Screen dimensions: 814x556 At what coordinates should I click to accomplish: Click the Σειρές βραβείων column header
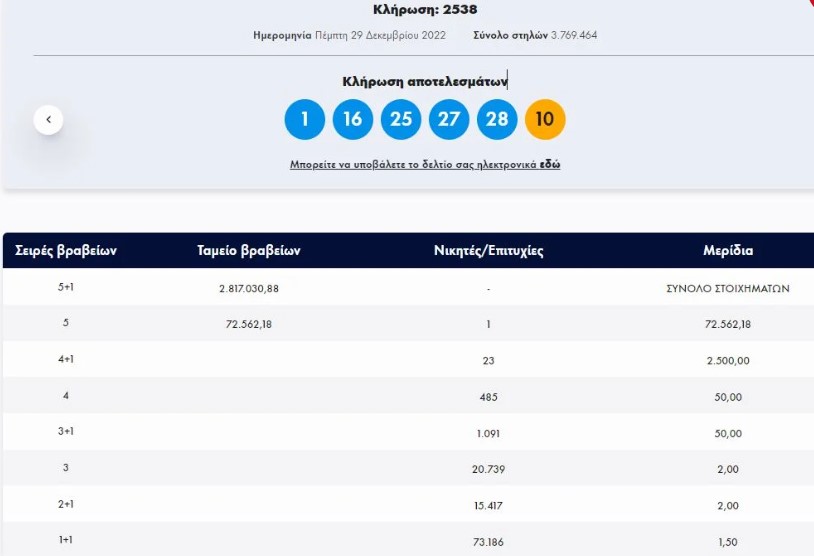pos(66,251)
